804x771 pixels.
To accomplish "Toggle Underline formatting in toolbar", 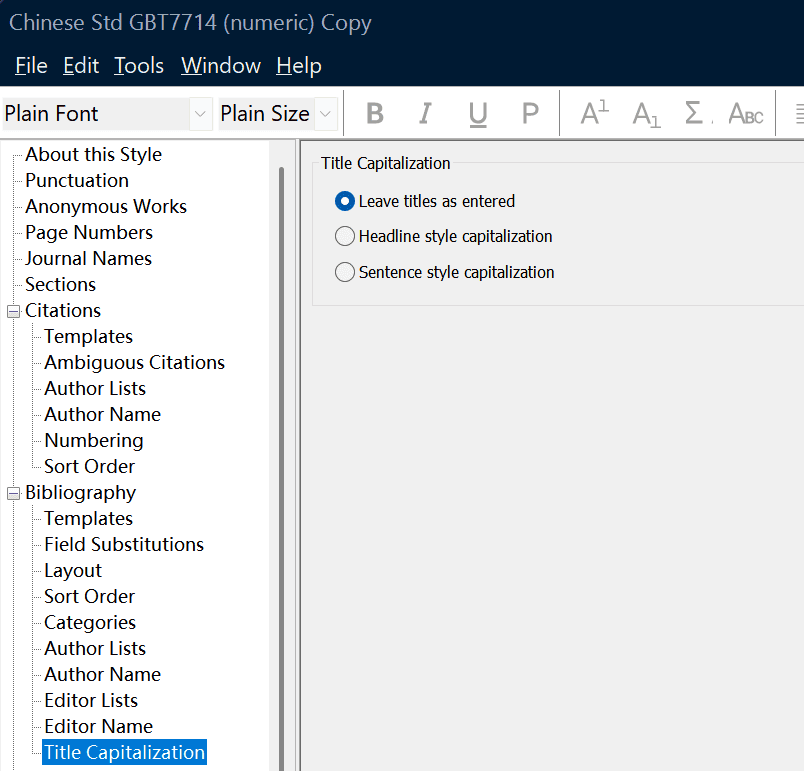I will click(478, 114).
